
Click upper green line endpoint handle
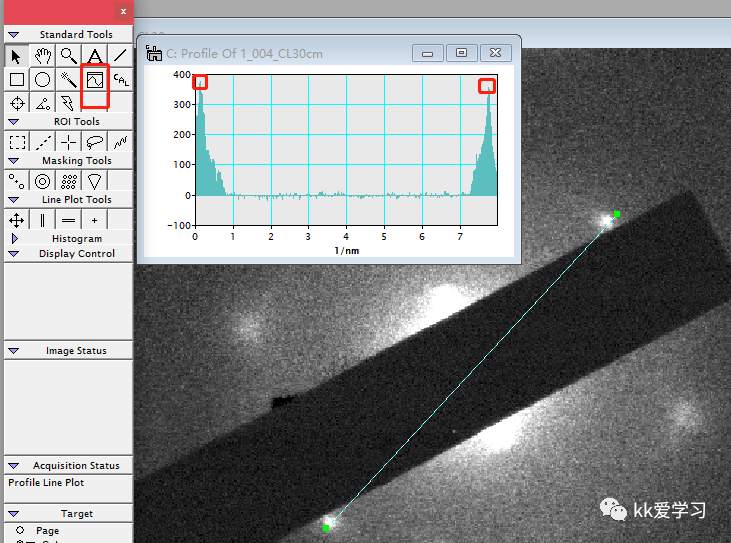point(617,214)
